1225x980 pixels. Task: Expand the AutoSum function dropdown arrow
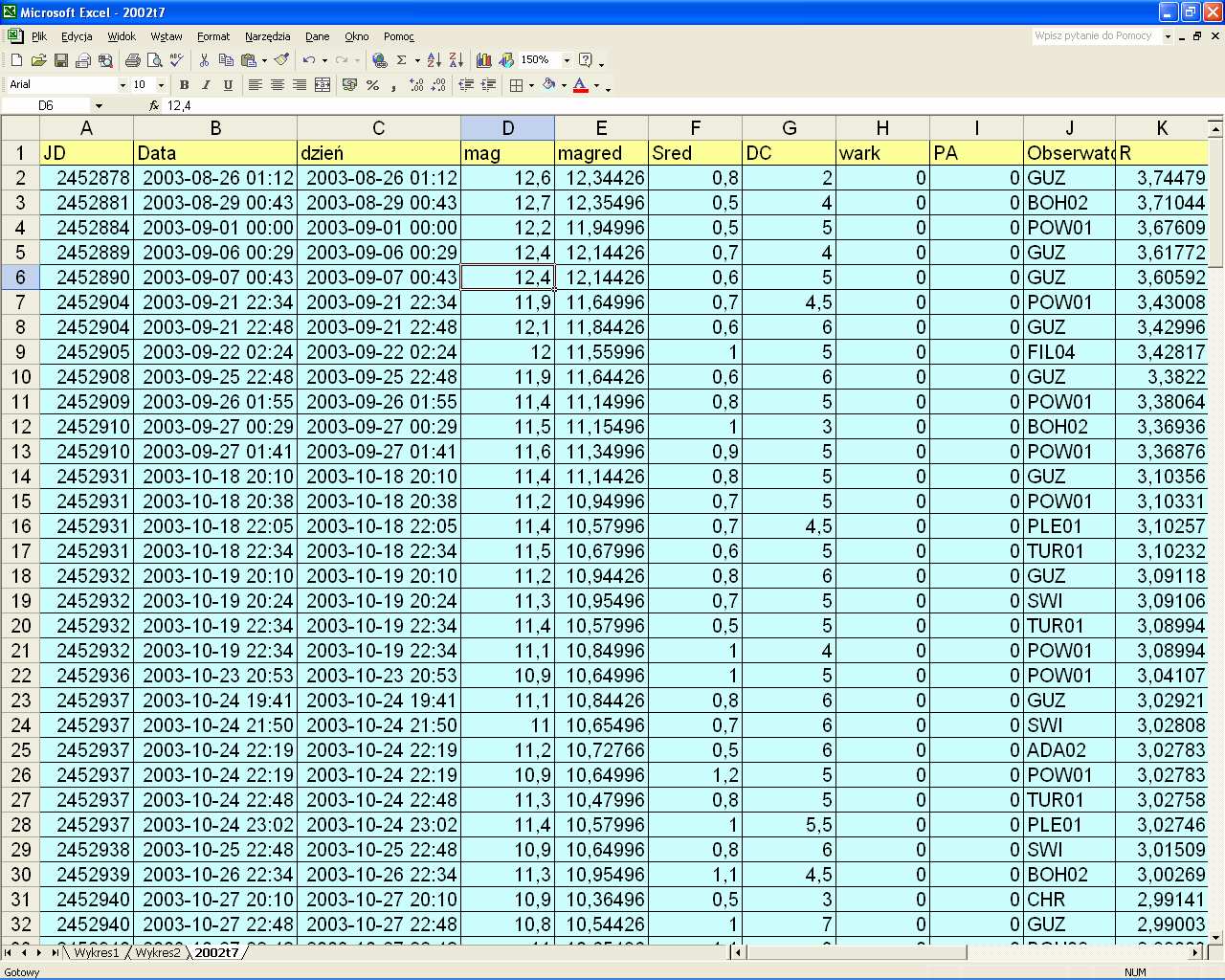coord(417,60)
